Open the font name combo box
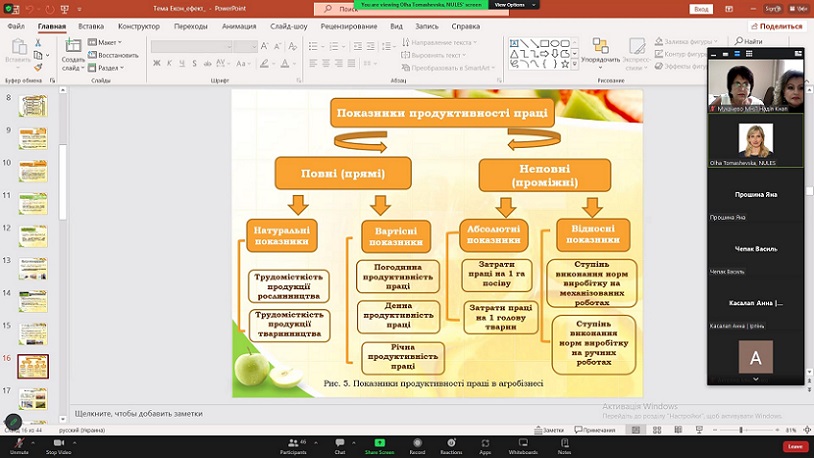 [192, 46]
